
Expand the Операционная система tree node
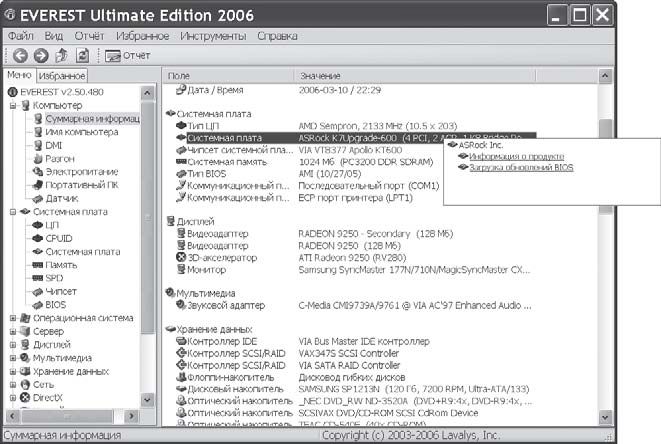tap(13, 318)
